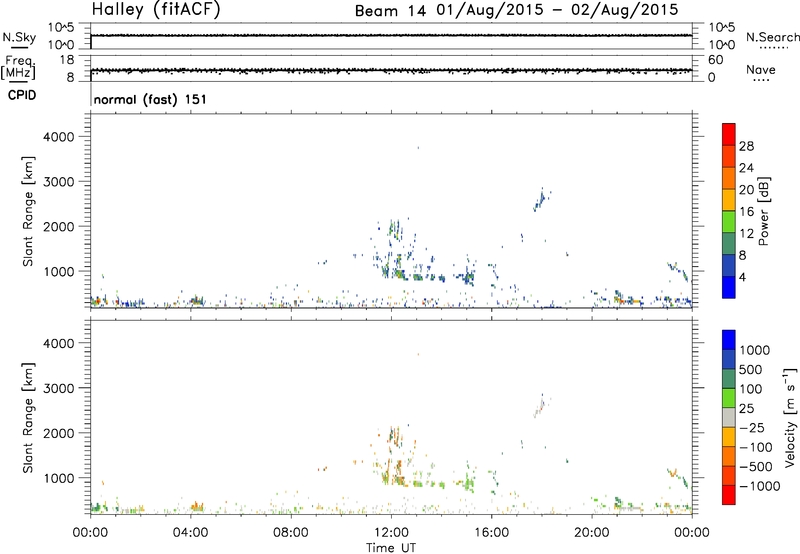Click "Slant Range [km]" label of velocity panel
Image resolution: width=800 pixels, height=554 pixels.
click(x=28, y=418)
